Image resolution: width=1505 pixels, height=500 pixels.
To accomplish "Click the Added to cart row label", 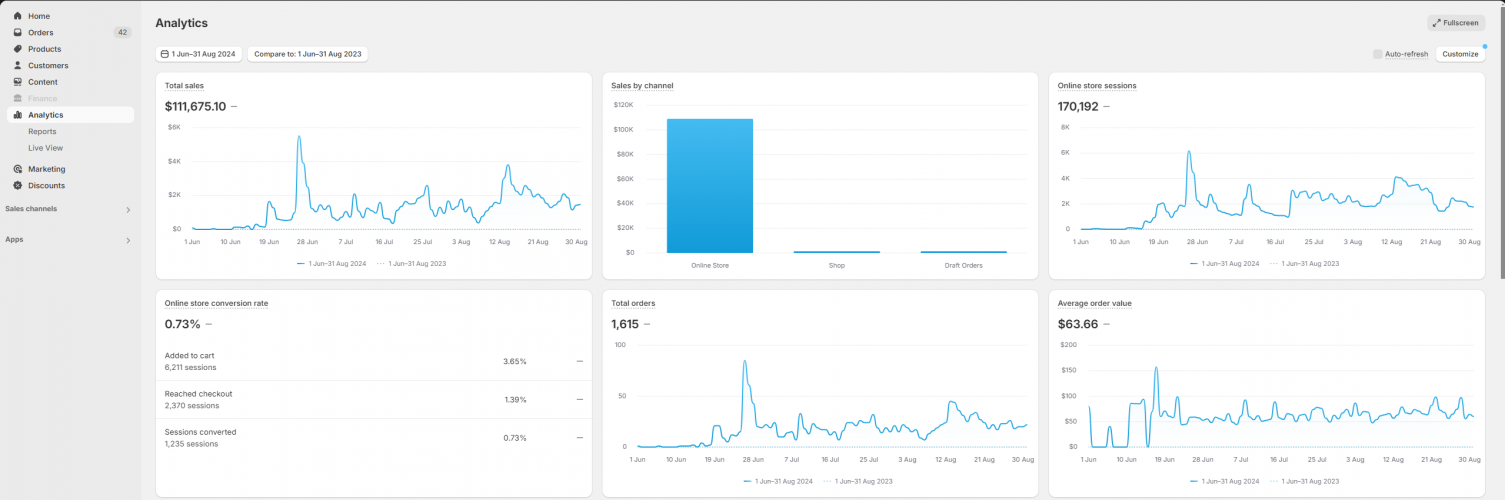I will point(189,356).
